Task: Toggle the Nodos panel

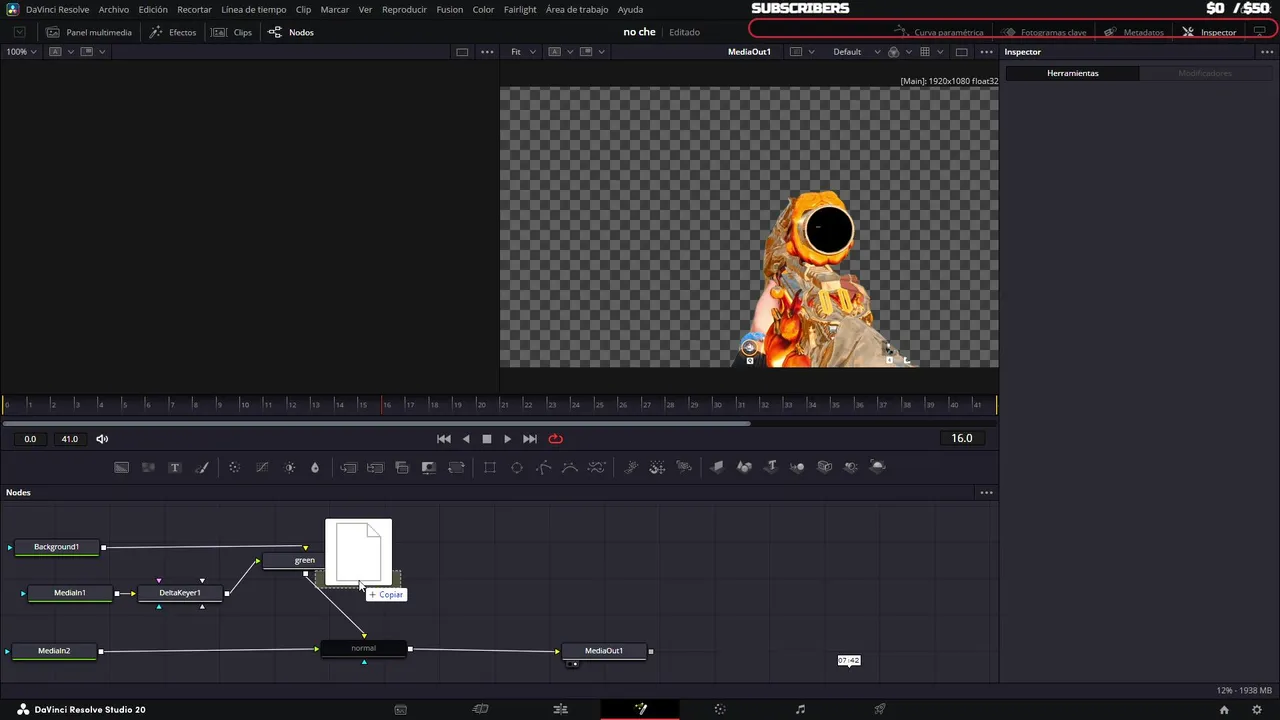Action: [x=291, y=32]
